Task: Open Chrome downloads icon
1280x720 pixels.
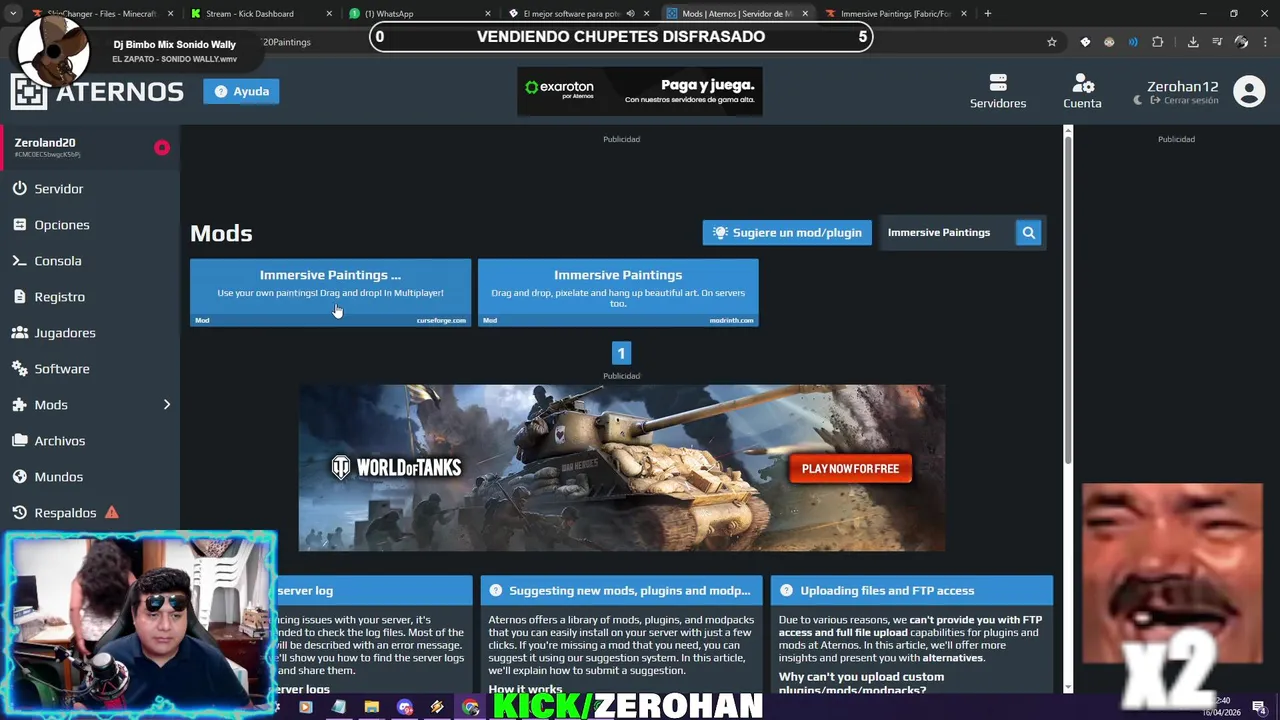Action: tap(1193, 42)
